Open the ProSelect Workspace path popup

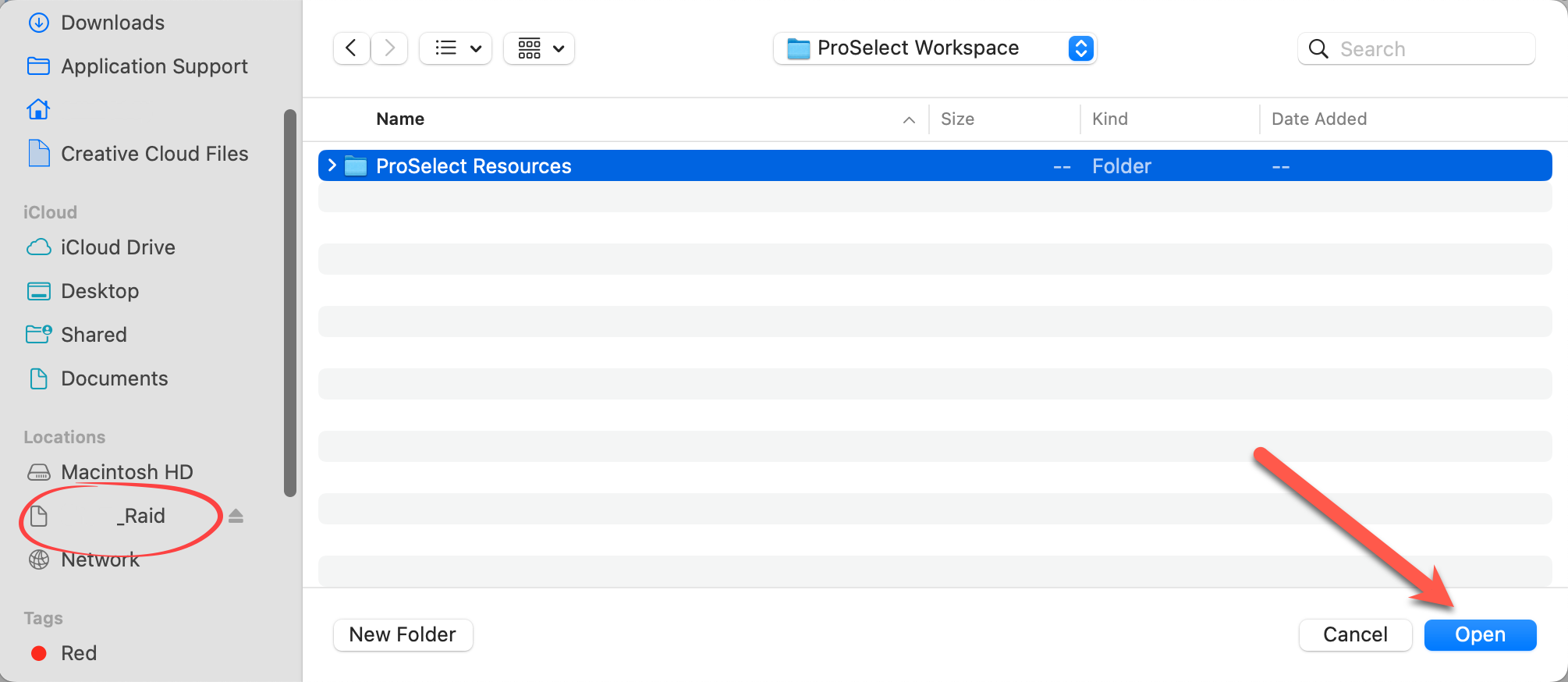(935, 48)
